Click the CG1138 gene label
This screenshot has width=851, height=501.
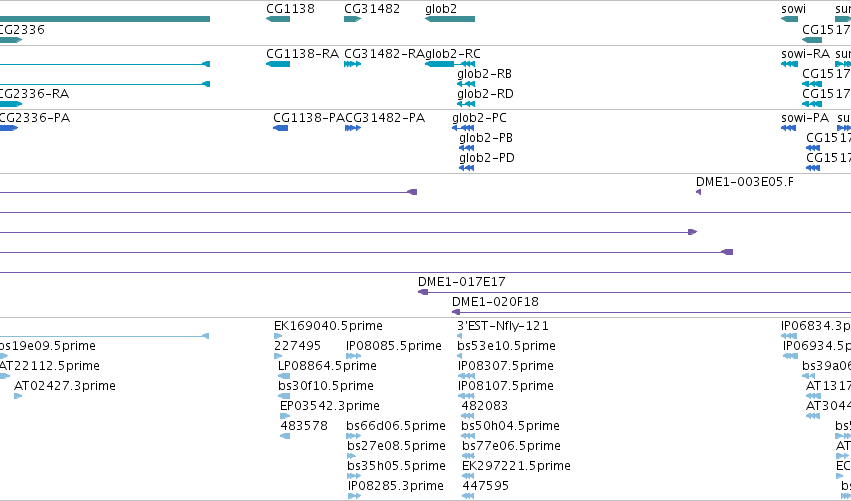pos(290,9)
